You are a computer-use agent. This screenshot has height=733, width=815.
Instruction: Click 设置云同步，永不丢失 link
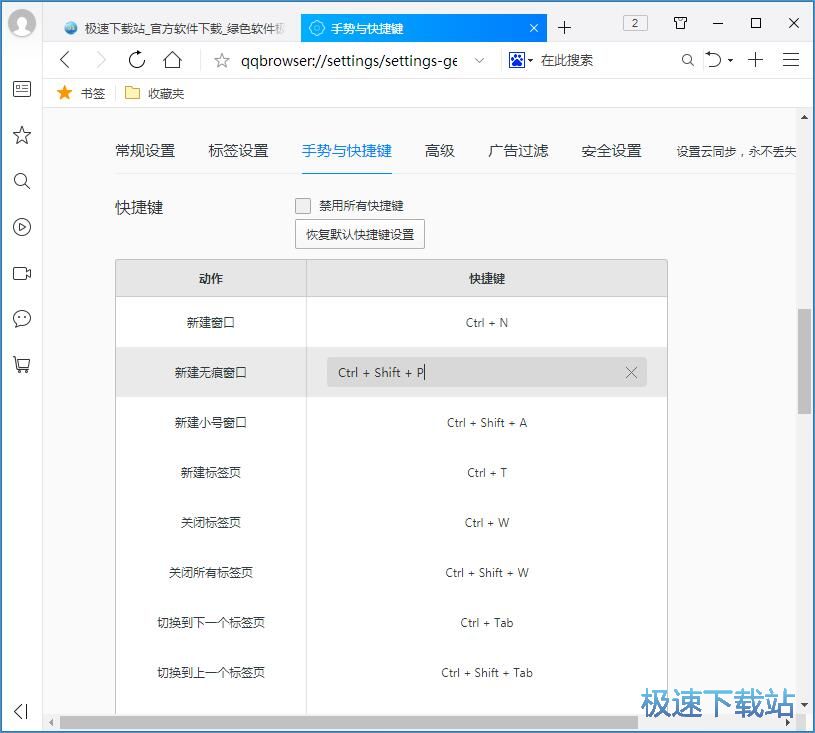(x=736, y=151)
